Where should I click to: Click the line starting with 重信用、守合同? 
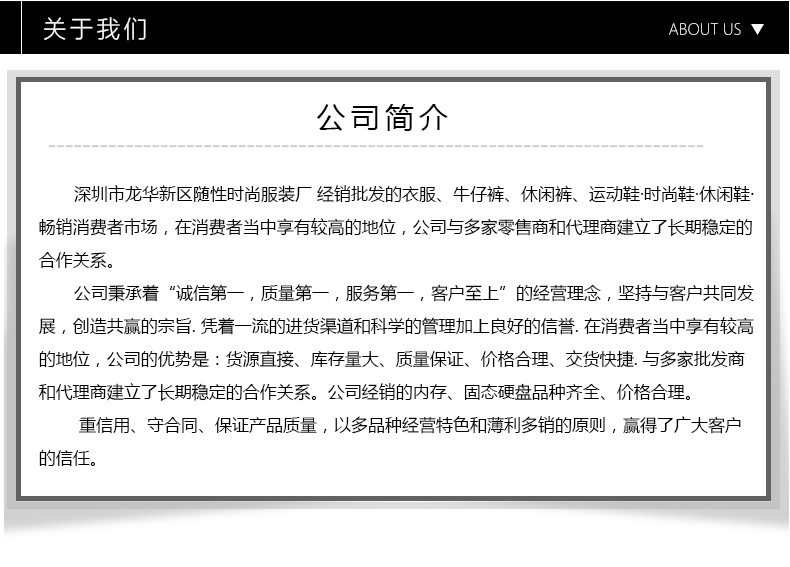410,425
